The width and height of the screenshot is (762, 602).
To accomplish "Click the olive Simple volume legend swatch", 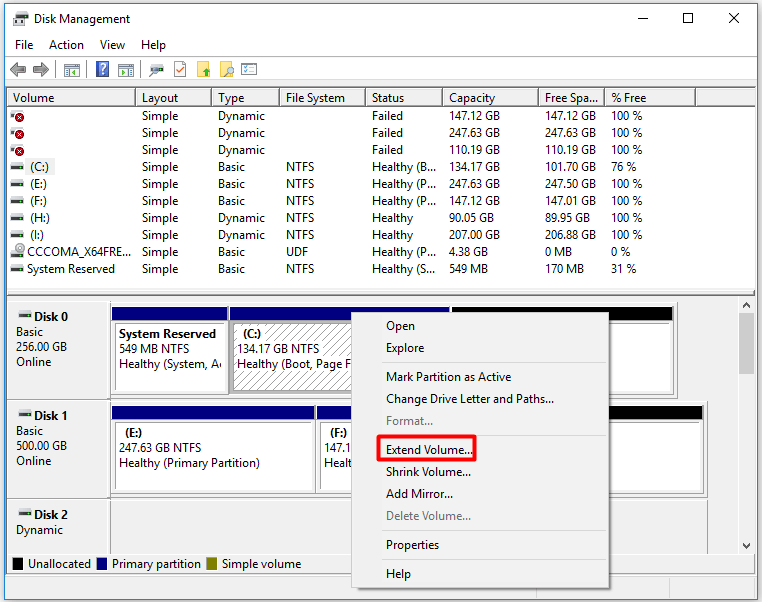I will point(211,564).
